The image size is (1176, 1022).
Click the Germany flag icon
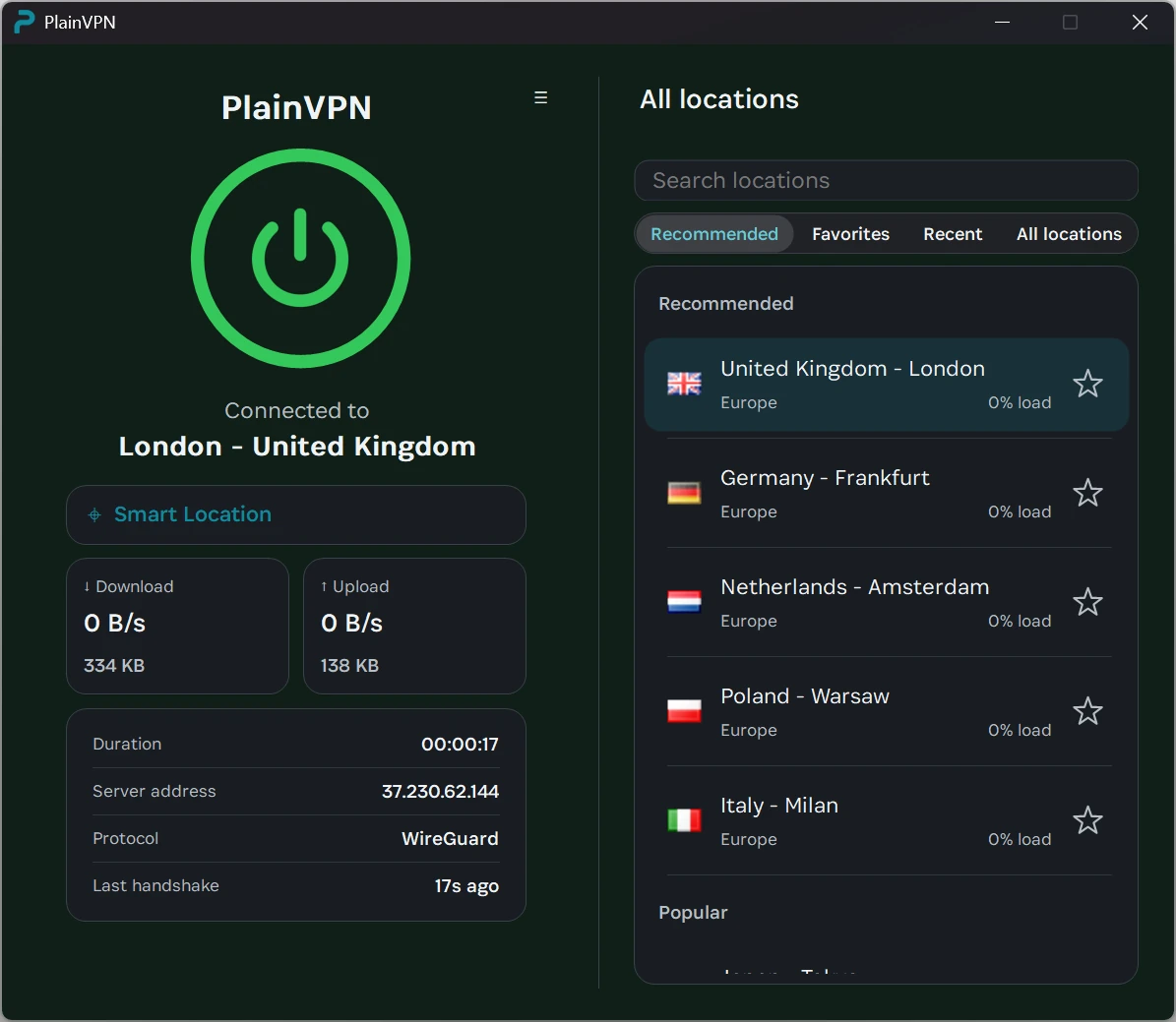tap(684, 493)
